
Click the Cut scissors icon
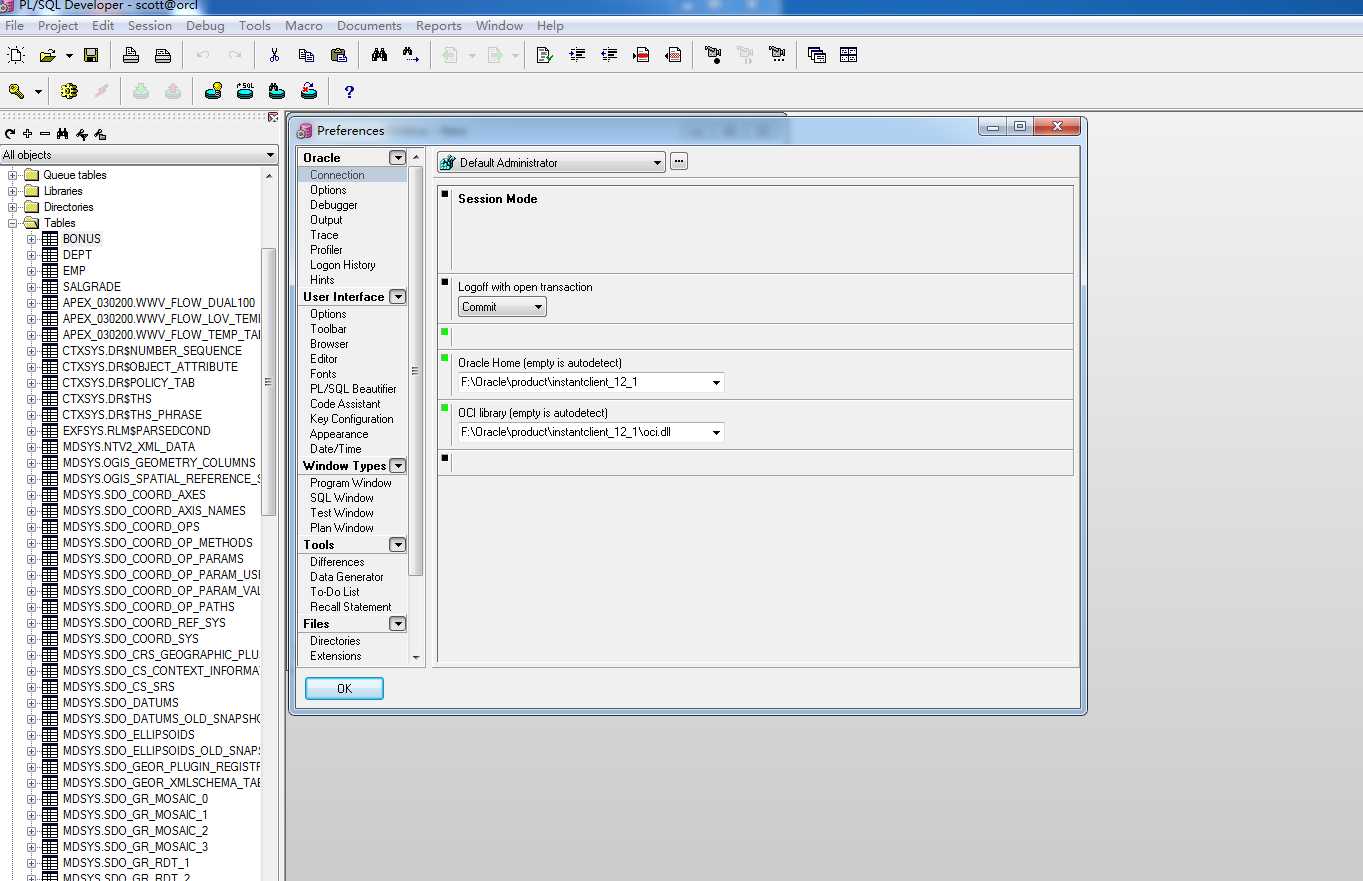tap(274, 55)
